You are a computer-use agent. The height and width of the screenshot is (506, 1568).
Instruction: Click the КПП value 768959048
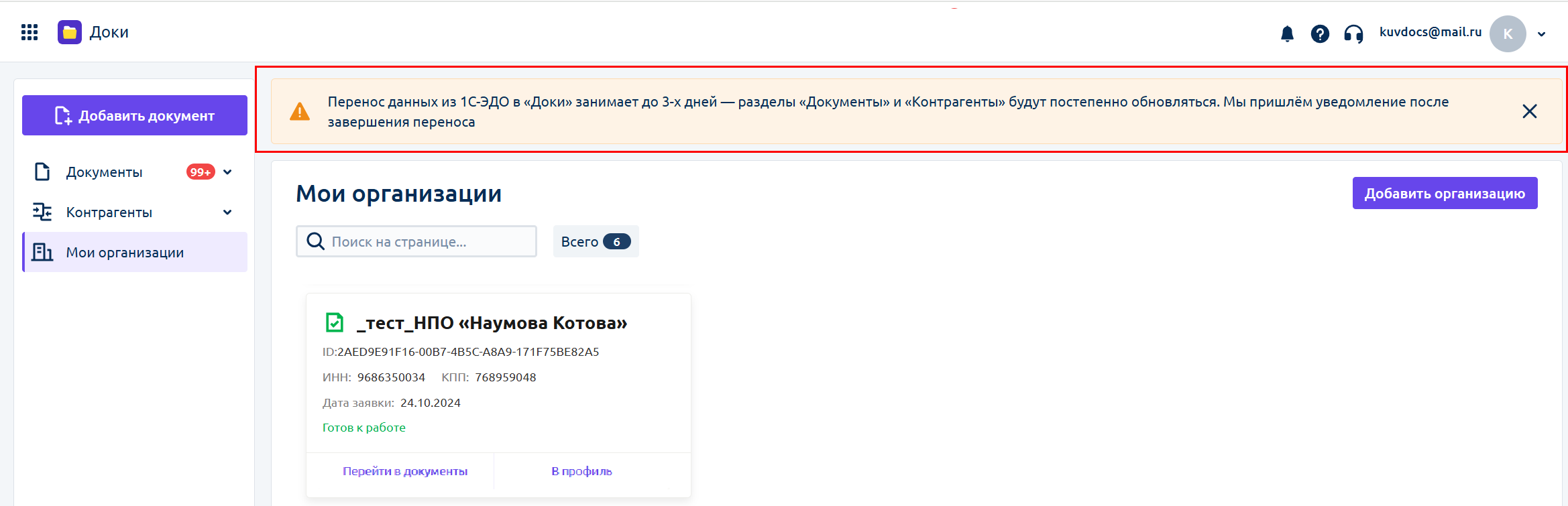click(x=506, y=377)
